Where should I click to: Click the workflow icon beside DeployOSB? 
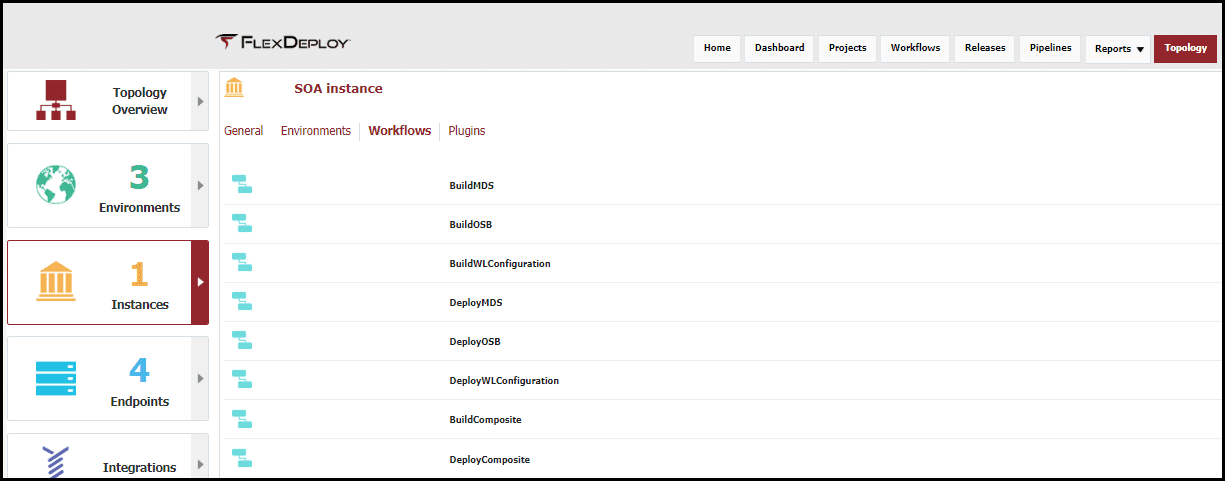pos(242,341)
